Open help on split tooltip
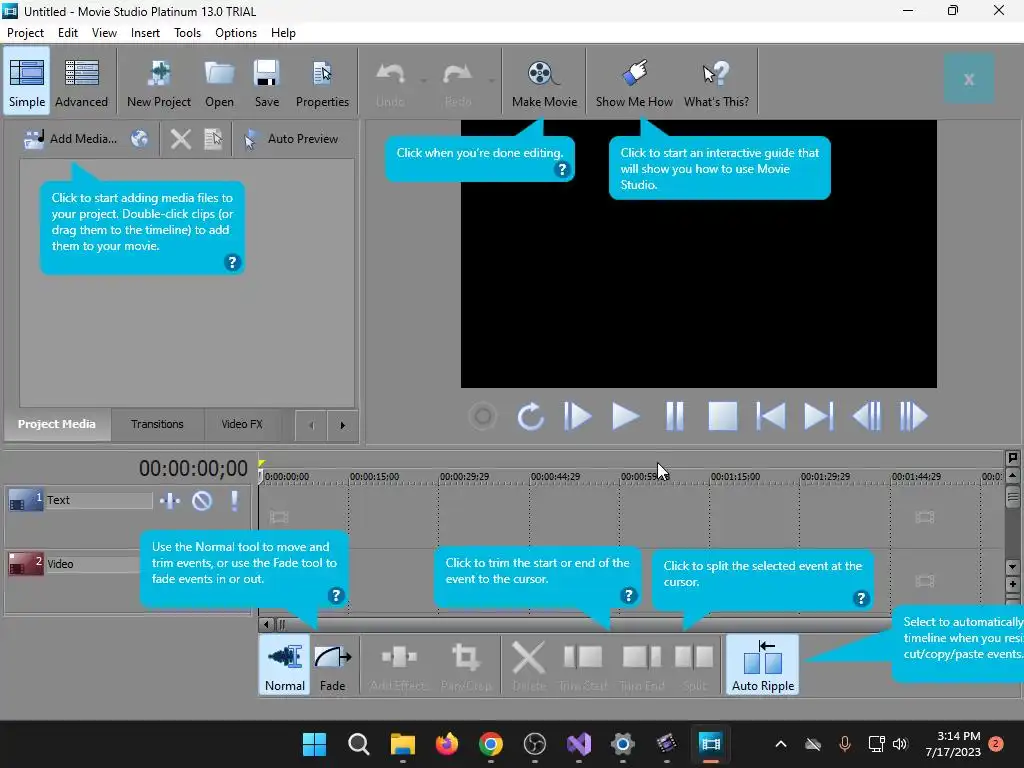Viewport: 1024px width, 768px height. click(861, 598)
